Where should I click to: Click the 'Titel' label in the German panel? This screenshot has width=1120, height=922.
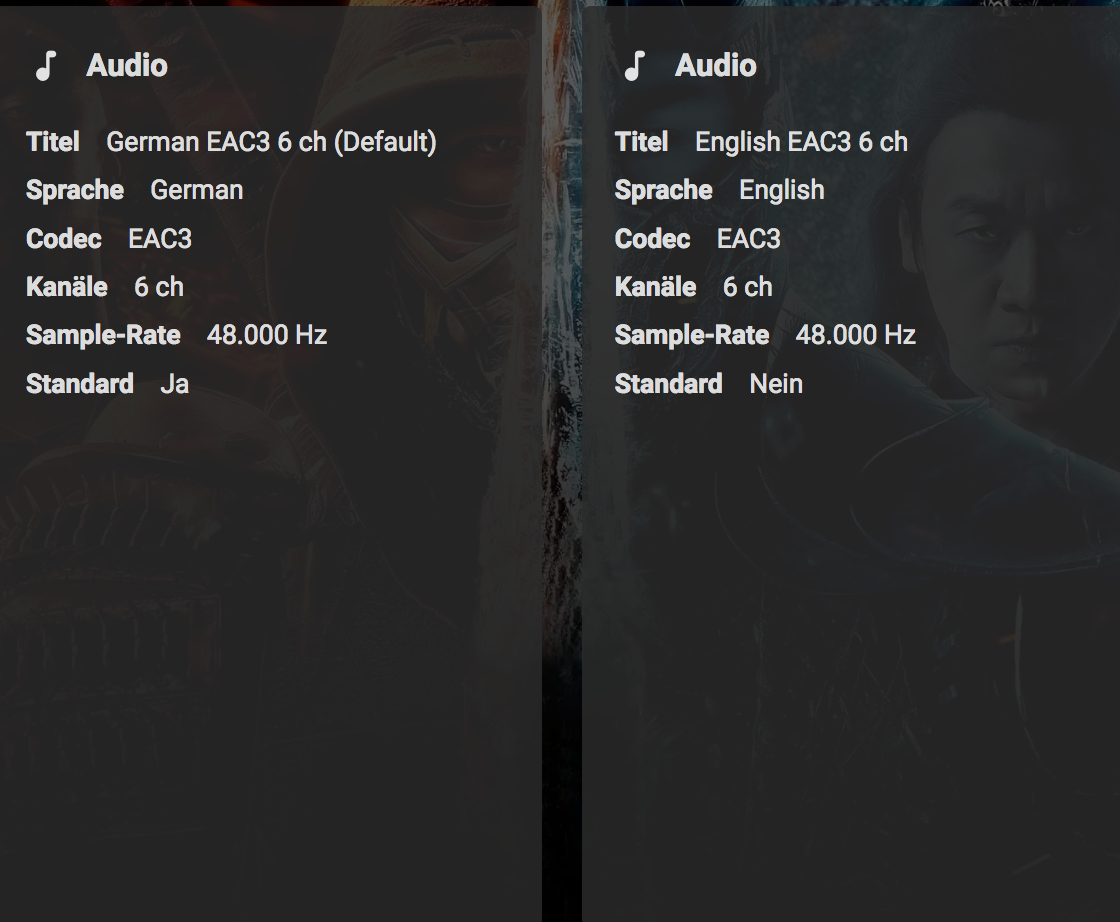[53, 142]
